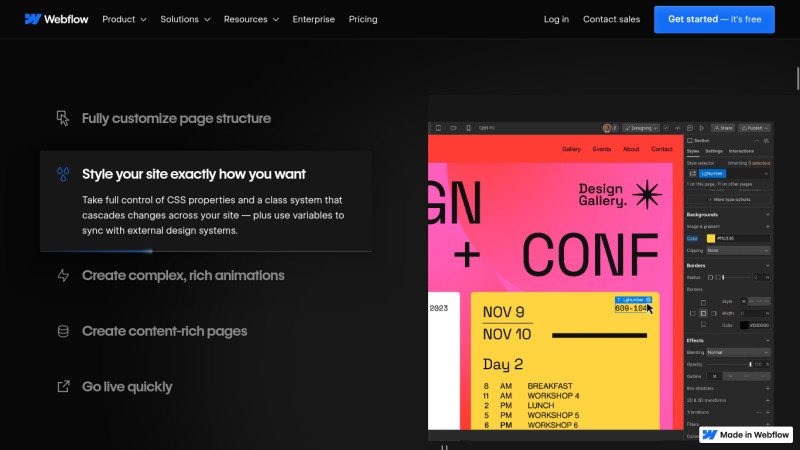Click the database icon for content-rich pages
800x450 pixels.
pos(63,331)
